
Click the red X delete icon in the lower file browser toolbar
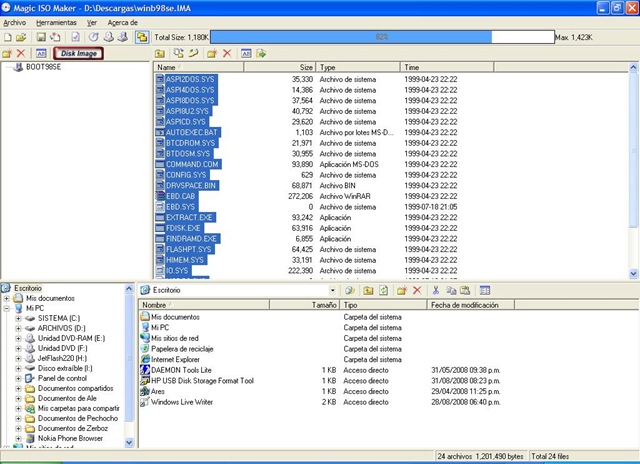[416, 290]
